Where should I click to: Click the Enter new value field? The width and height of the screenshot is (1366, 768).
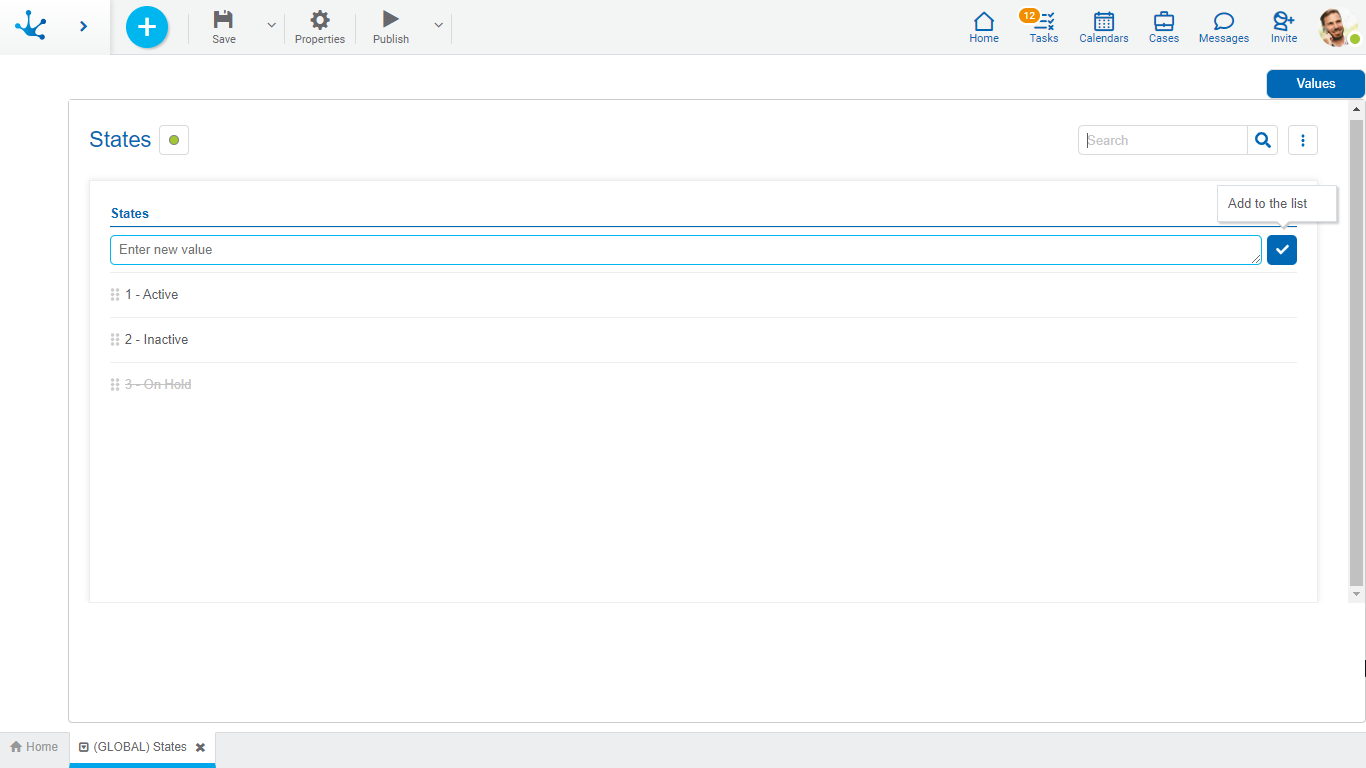pyautogui.click(x=685, y=250)
